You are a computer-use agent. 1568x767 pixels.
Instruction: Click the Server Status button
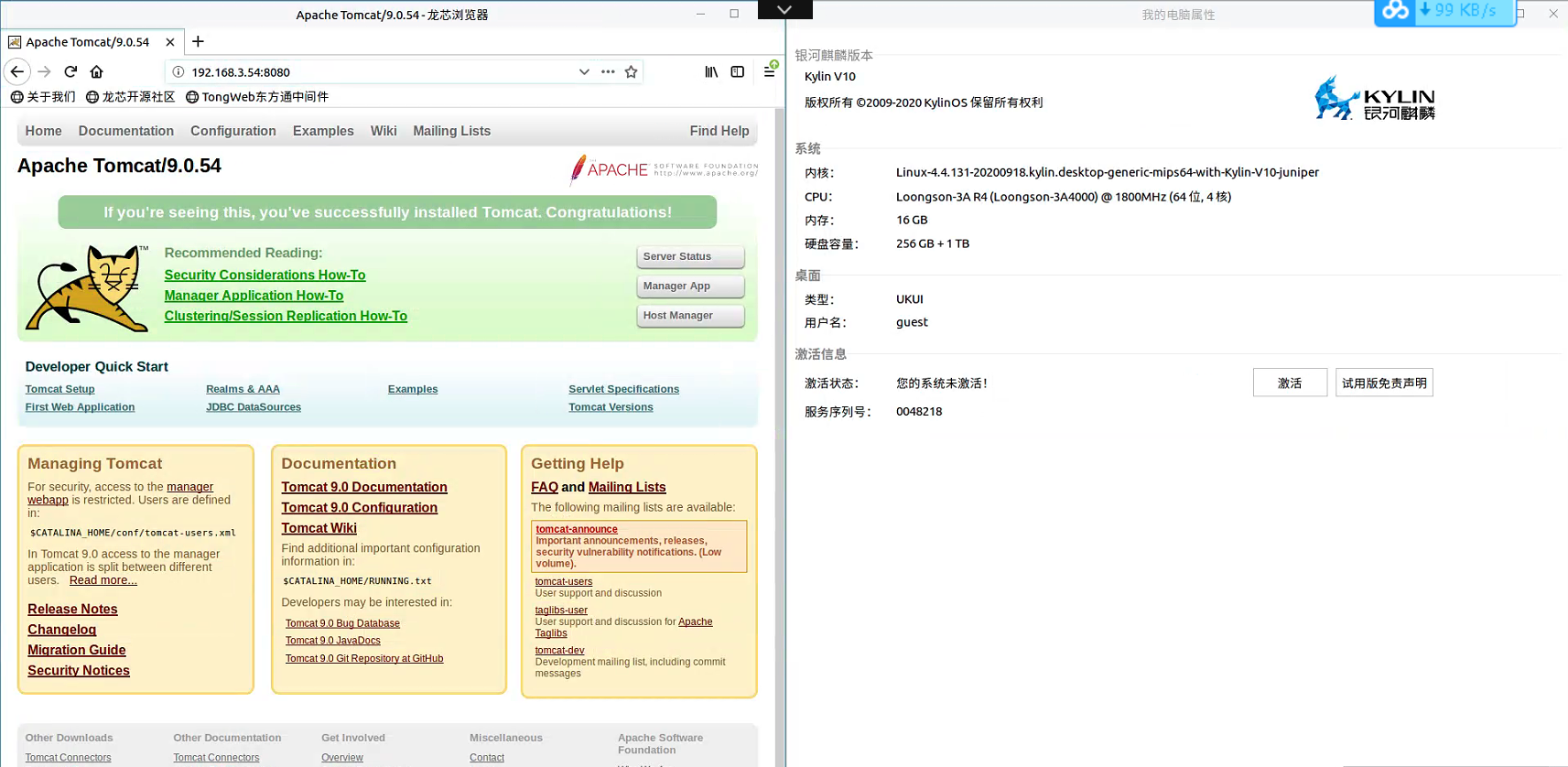(x=690, y=257)
